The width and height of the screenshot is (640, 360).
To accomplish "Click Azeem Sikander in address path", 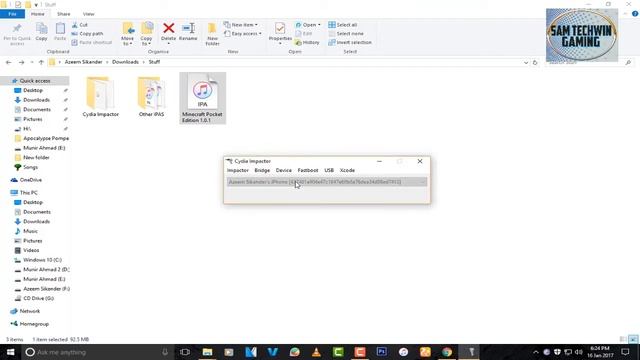I will pyautogui.click(x=83, y=62).
